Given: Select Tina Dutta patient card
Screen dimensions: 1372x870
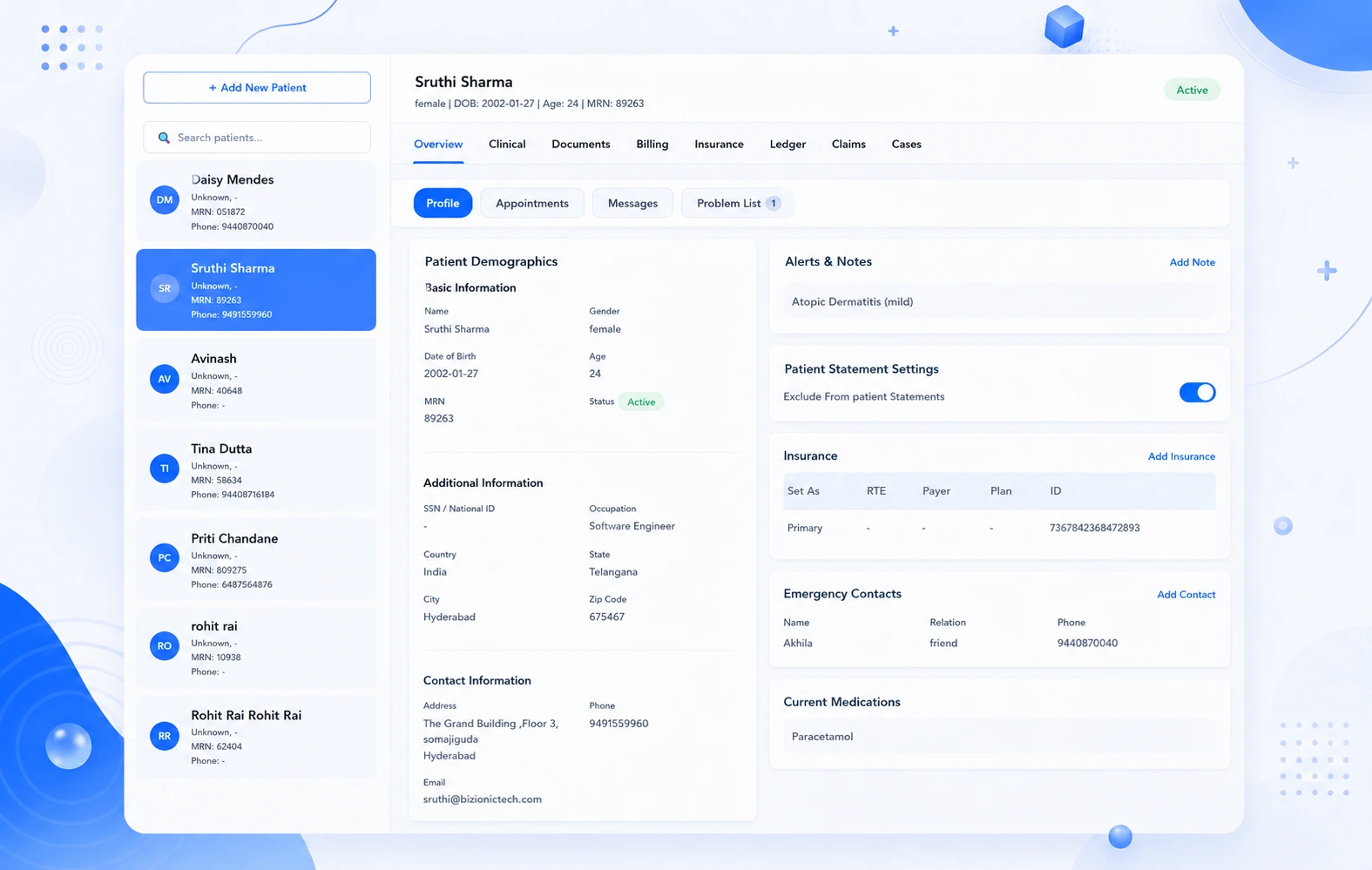Looking at the screenshot, I should pyautogui.click(x=256, y=469).
